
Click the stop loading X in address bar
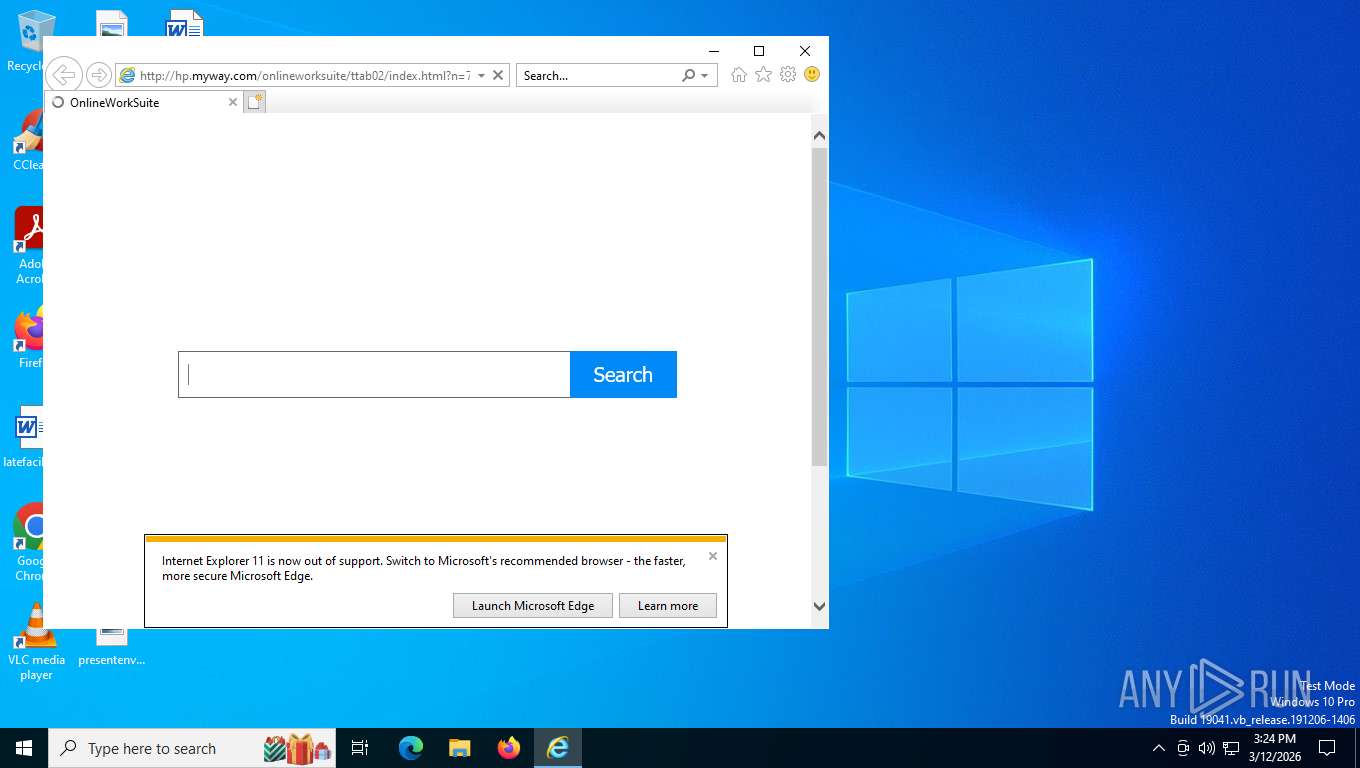(498, 75)
